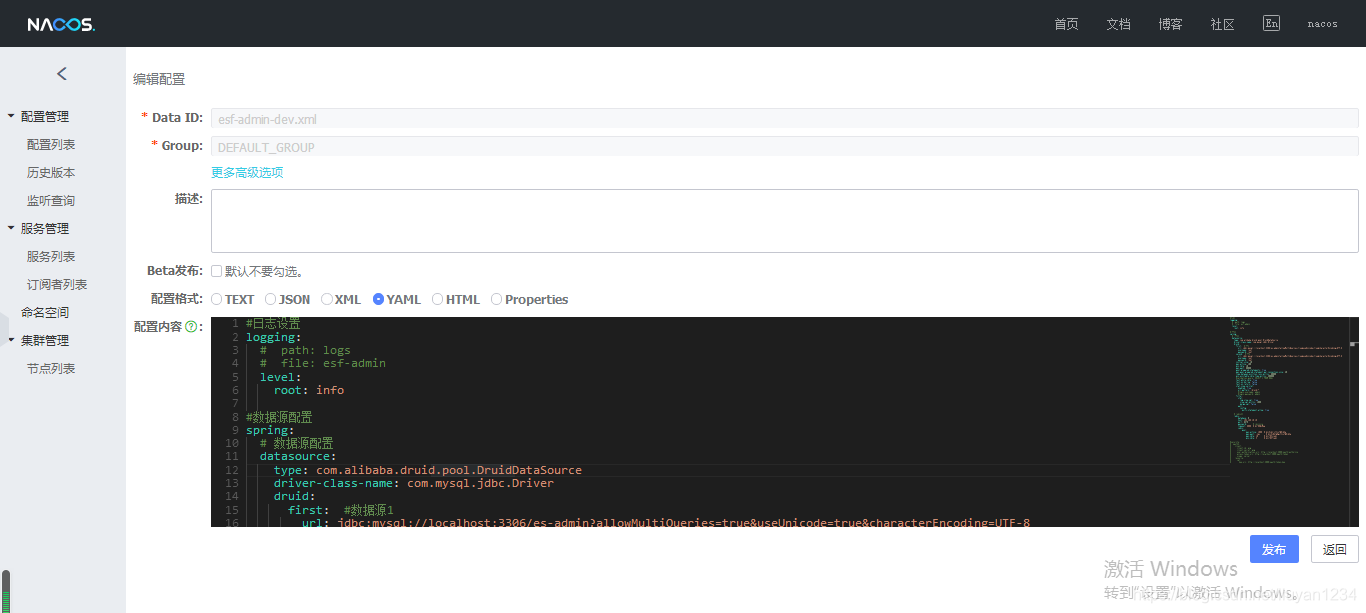Click the editor vertical scrollbar handle
Image resolution: width=1366 pixels, height=613 pixels.
coord(1353,344)
